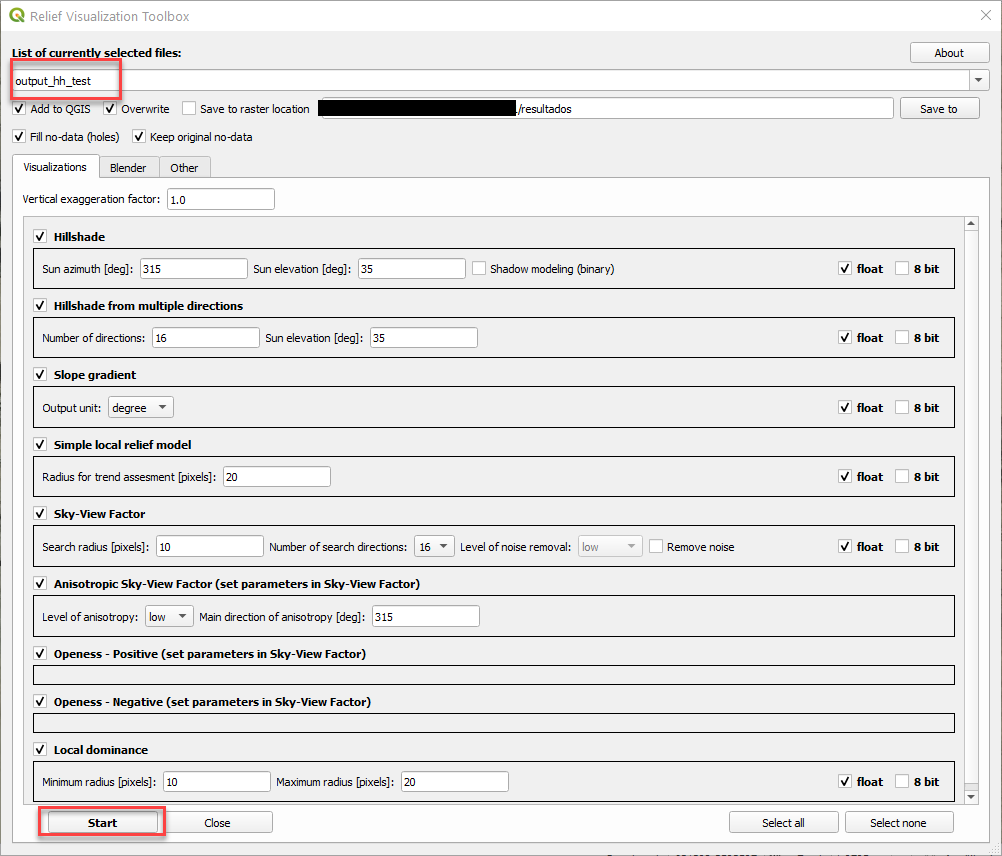Uncheck float for Local dominance

tap(844, 781)
